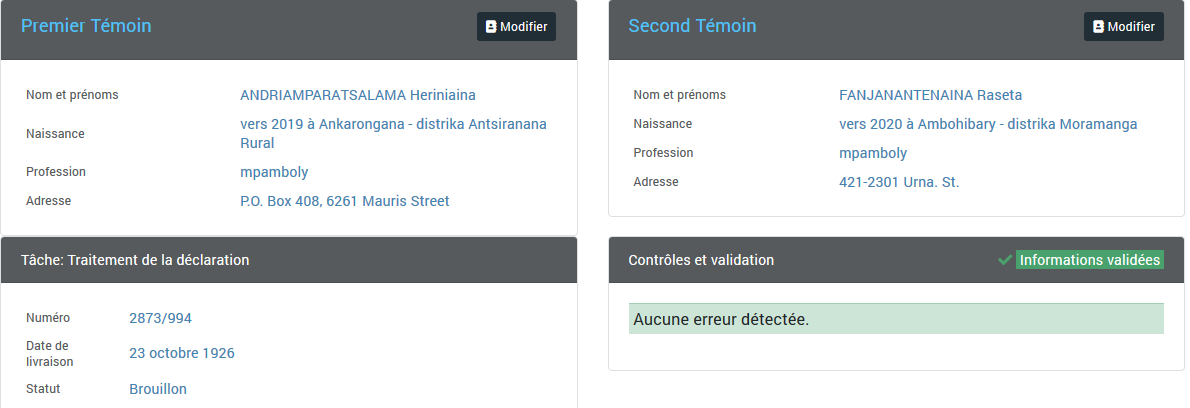
Task: Click address 421-2301 Urna. St.
Action: point(899,182)
